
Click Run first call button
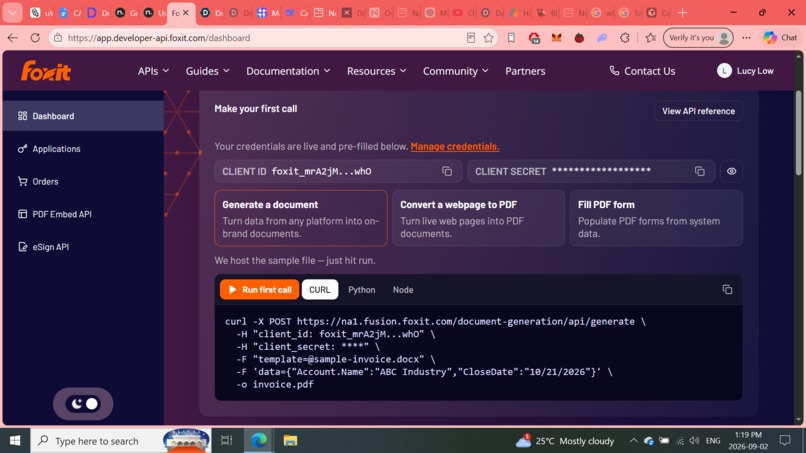click(259, 289)
